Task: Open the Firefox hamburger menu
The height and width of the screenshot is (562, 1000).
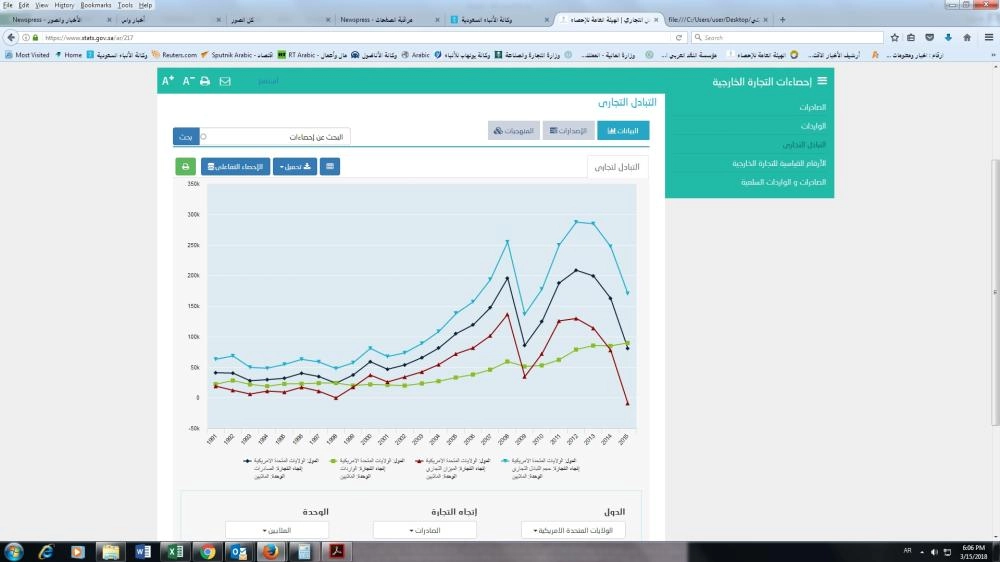Action: 987,37
